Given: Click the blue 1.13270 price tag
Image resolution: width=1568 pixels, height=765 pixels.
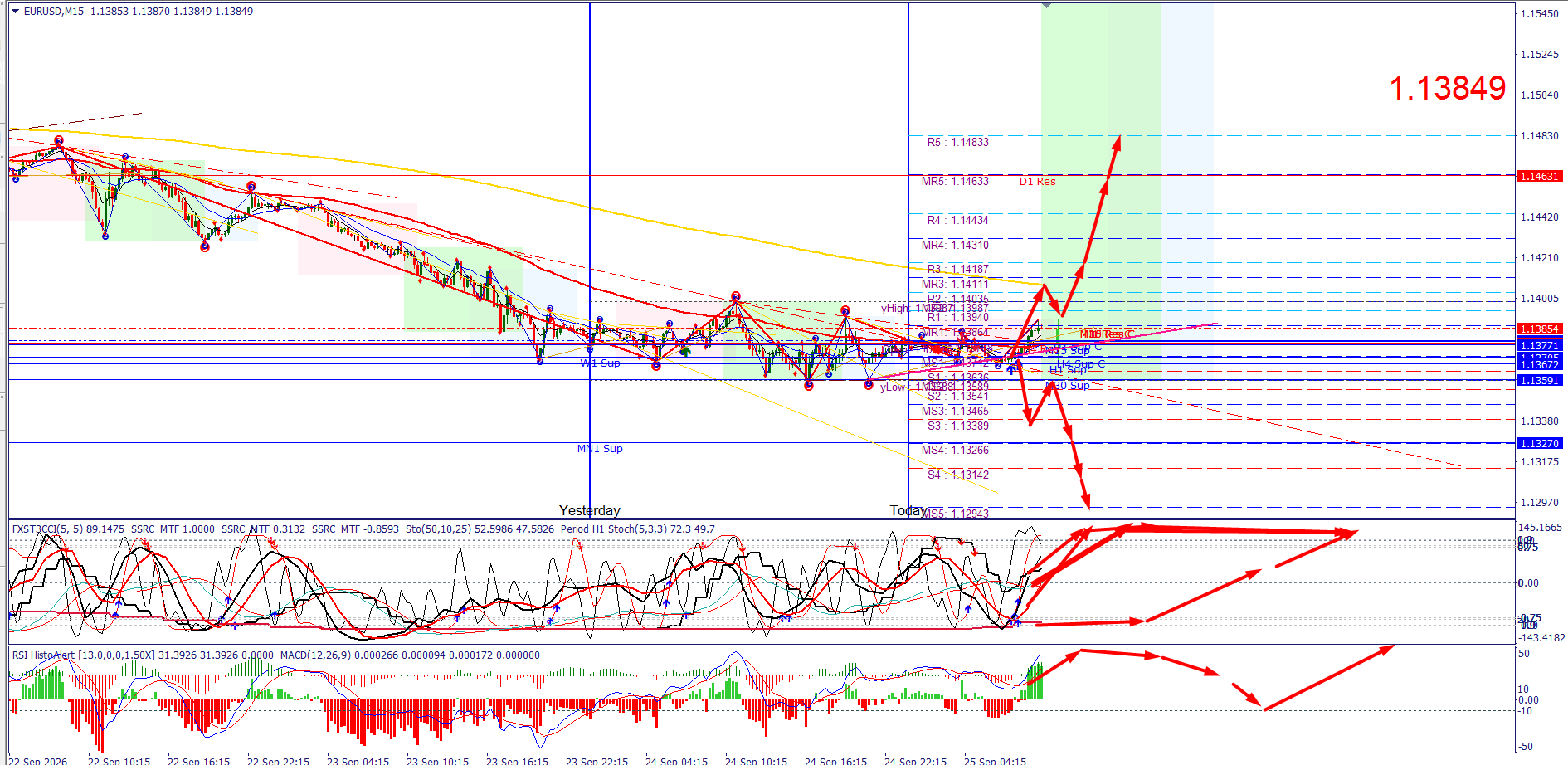Looking at the screenshot, I should (1539, 444).
